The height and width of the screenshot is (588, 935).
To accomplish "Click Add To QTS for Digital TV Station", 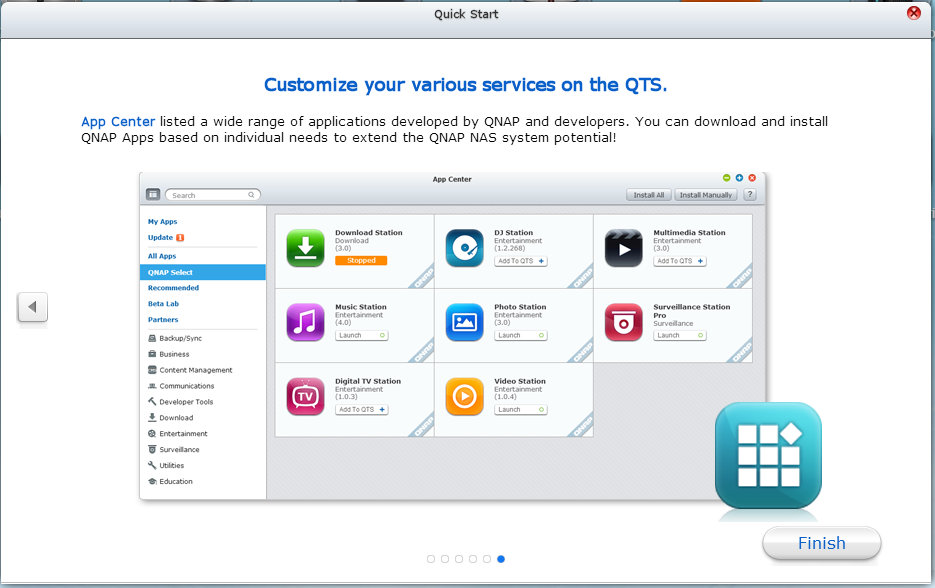I will tap(361, 410).
